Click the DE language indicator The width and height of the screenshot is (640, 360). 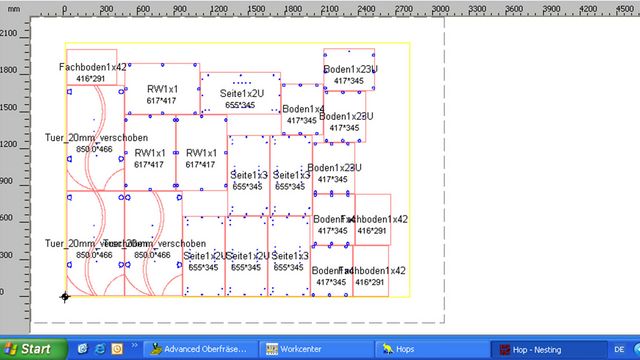pyautogui.click(x=619, y=349)
